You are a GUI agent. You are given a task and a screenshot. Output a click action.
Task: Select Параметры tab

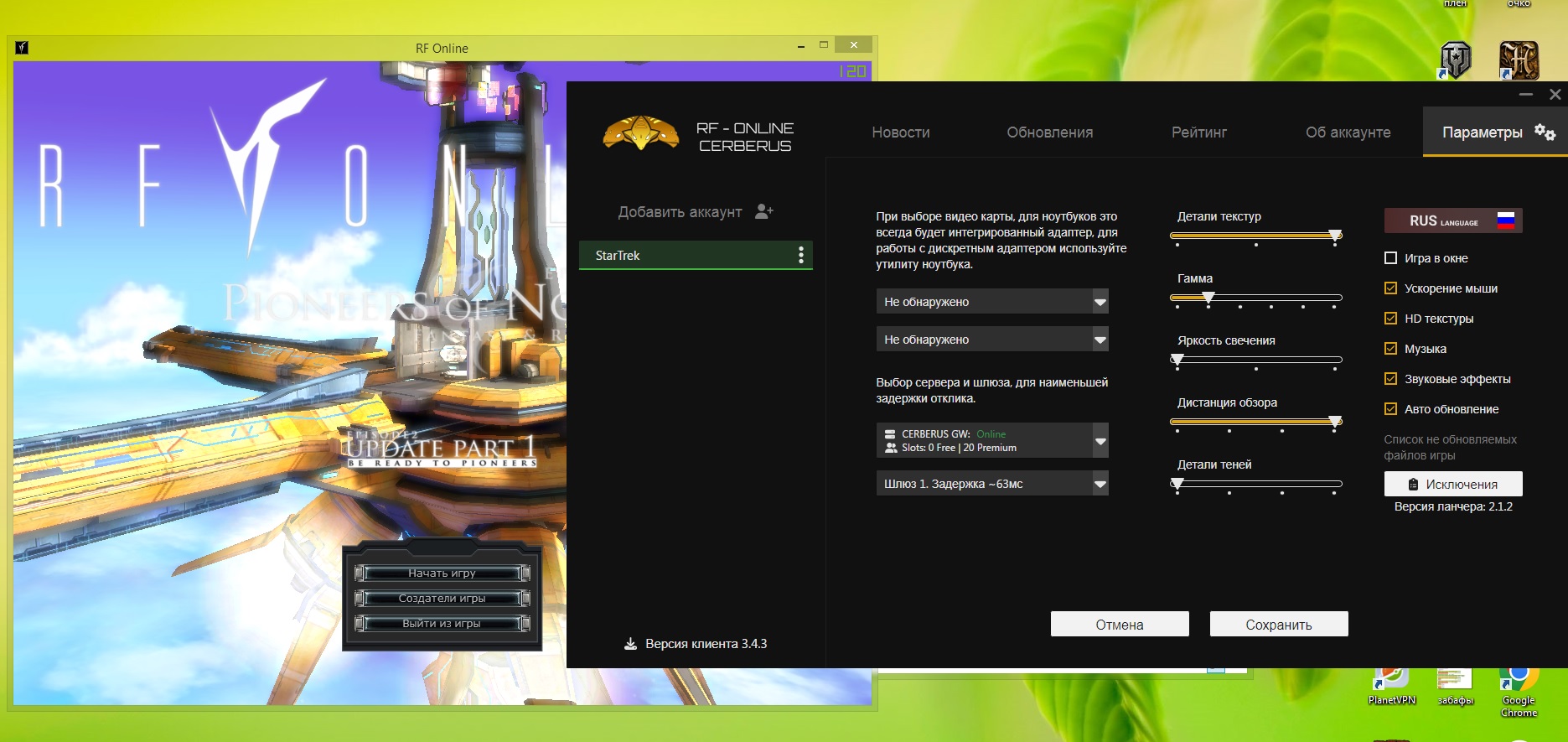[1495, 132]
